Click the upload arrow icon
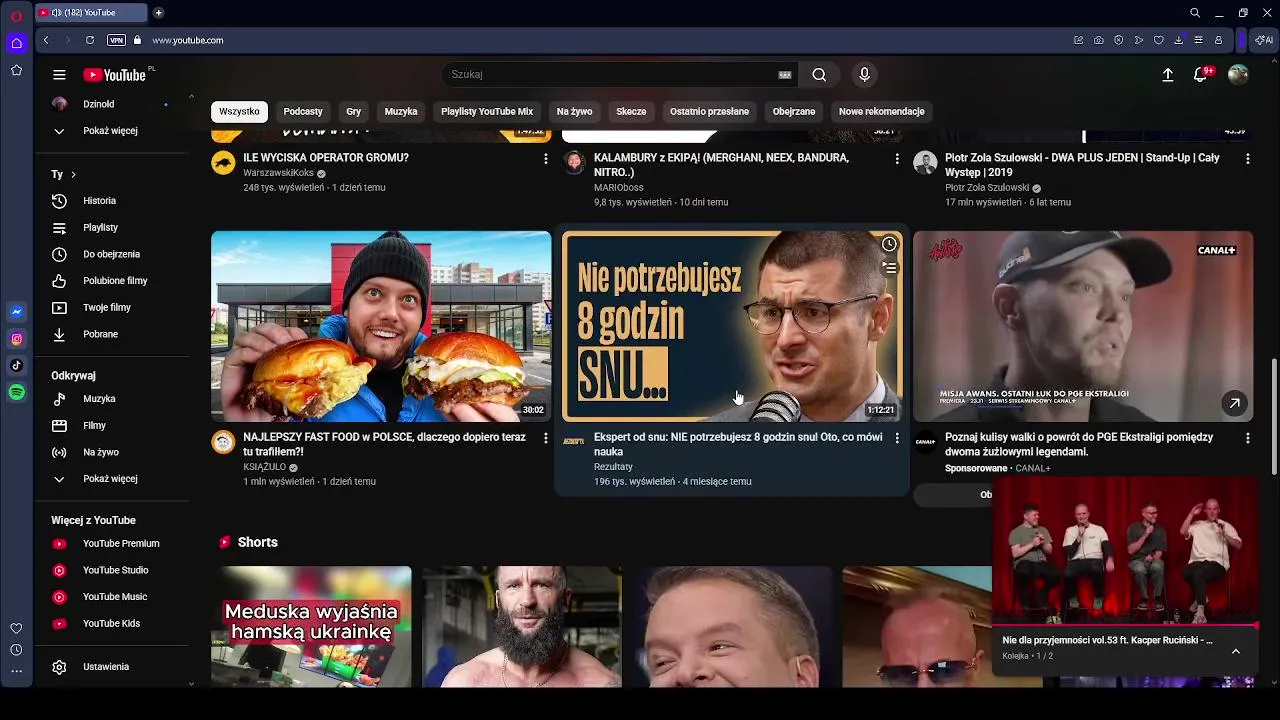 click(1167, 75)
